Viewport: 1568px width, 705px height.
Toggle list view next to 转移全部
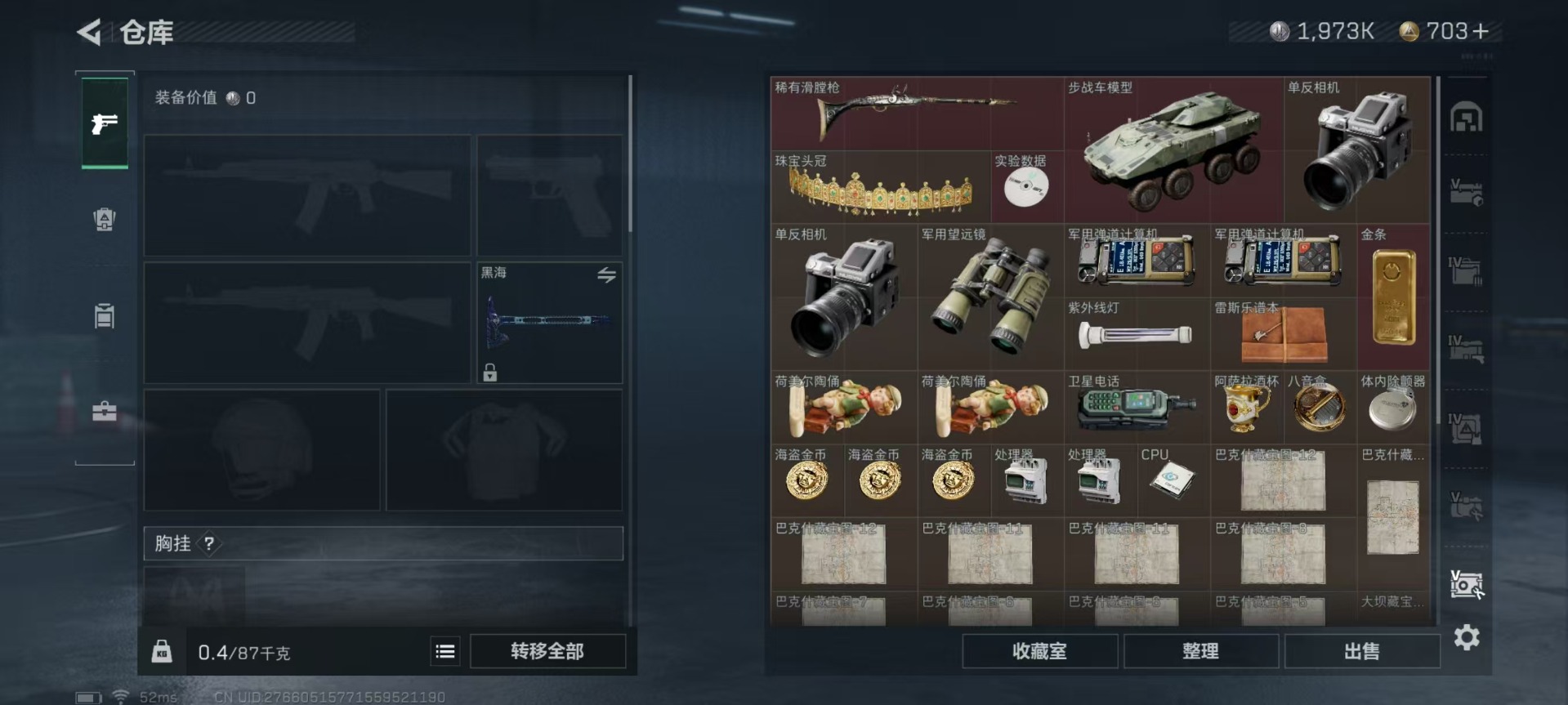[445, 651]
